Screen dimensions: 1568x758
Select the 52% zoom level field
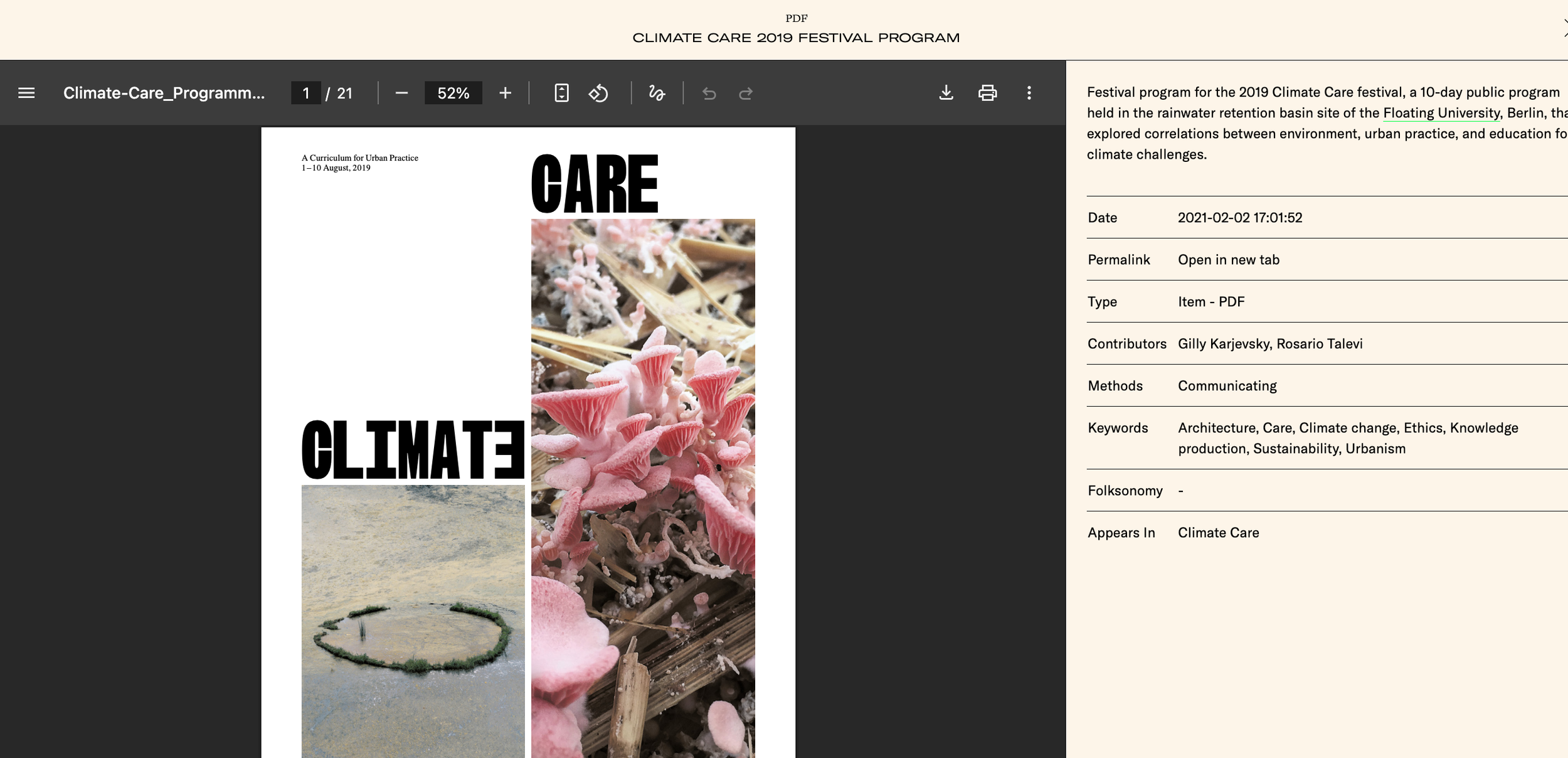[453, 93]
